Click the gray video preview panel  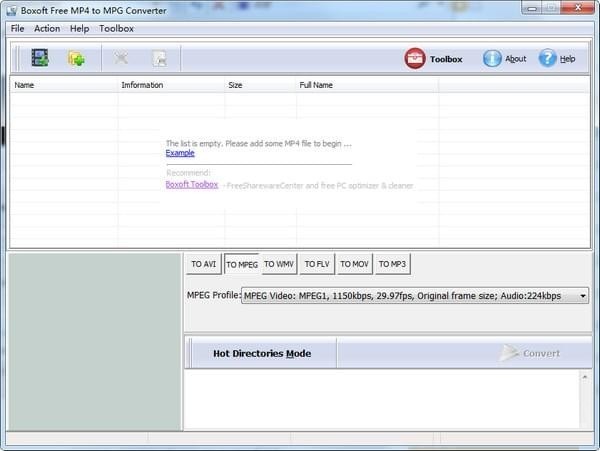click(95, 342)
